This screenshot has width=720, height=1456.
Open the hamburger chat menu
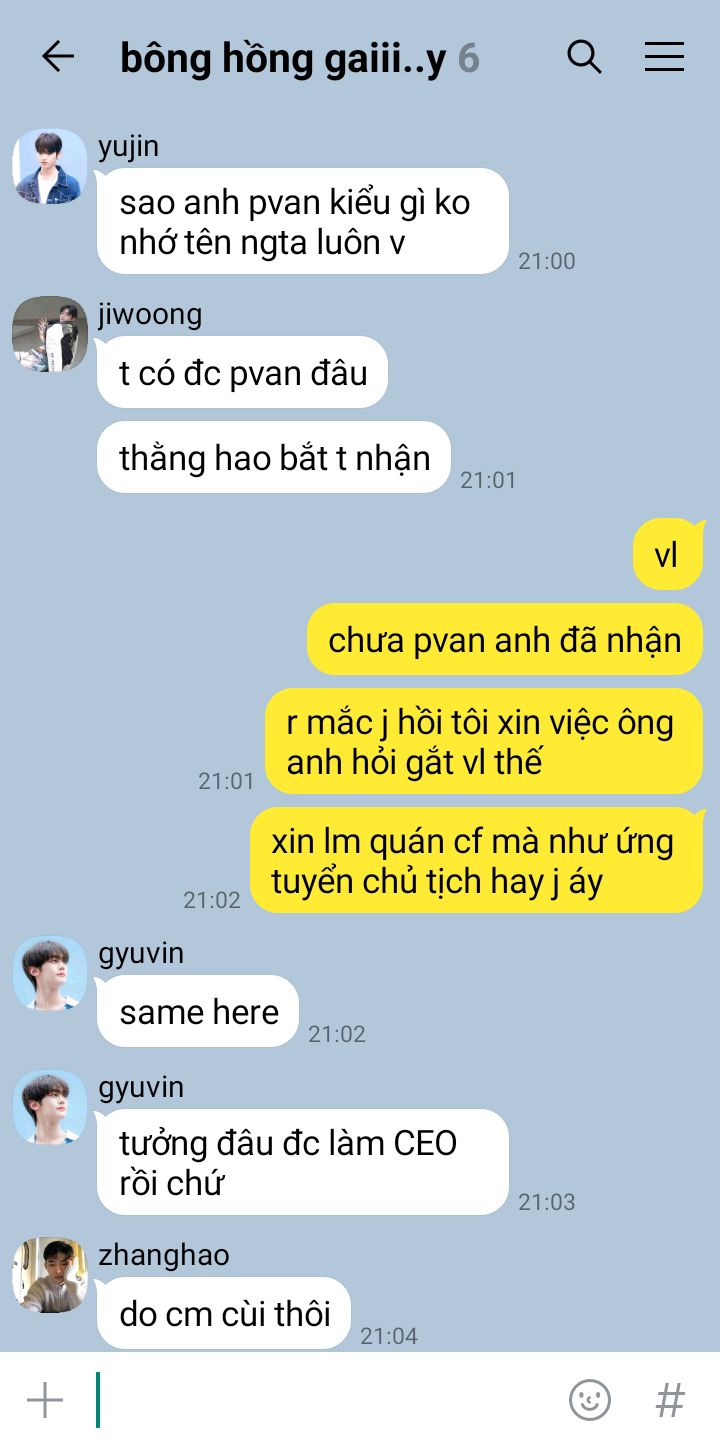664,57
